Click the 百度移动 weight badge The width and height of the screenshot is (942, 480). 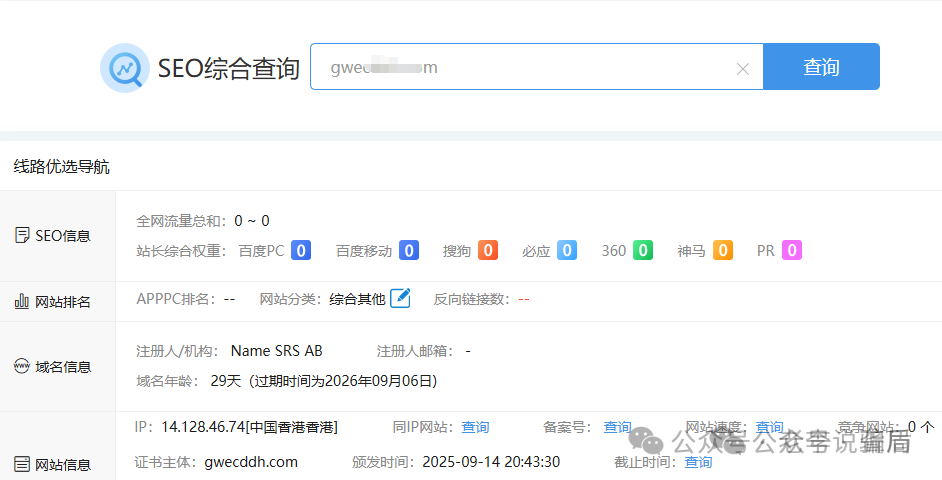(x=409, y=250)
